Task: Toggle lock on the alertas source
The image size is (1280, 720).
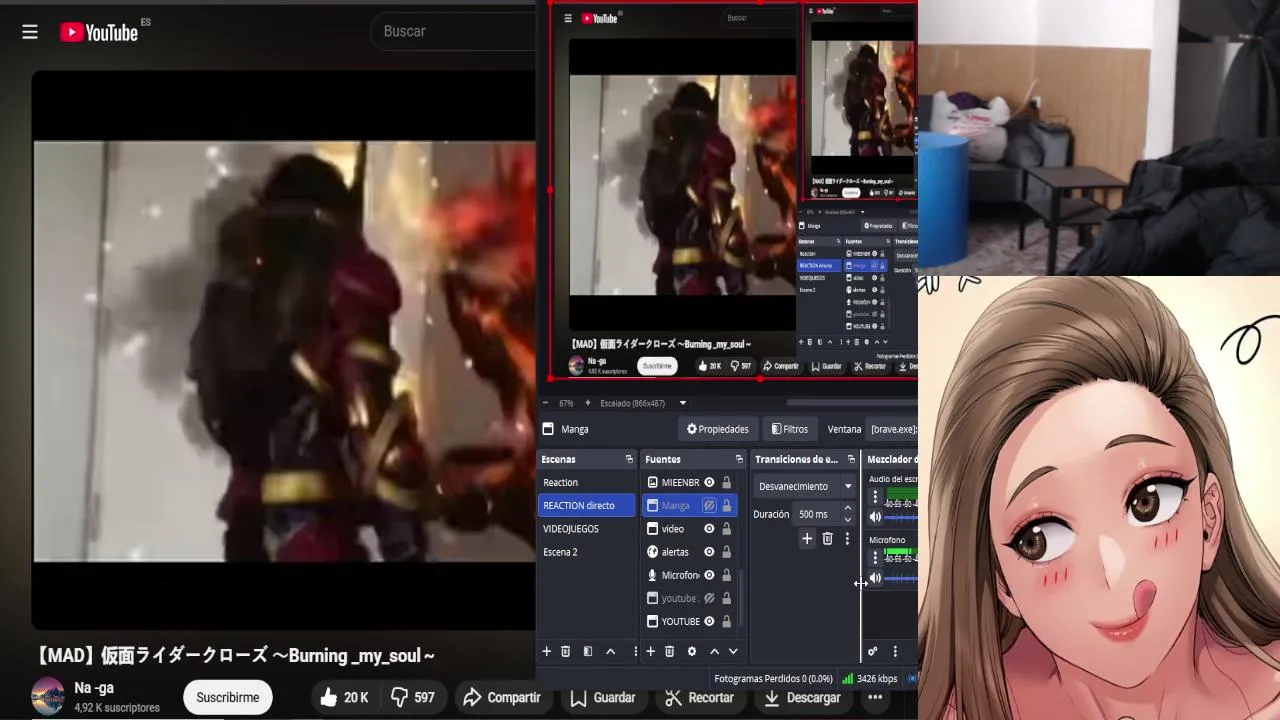Action: (727, 551)
